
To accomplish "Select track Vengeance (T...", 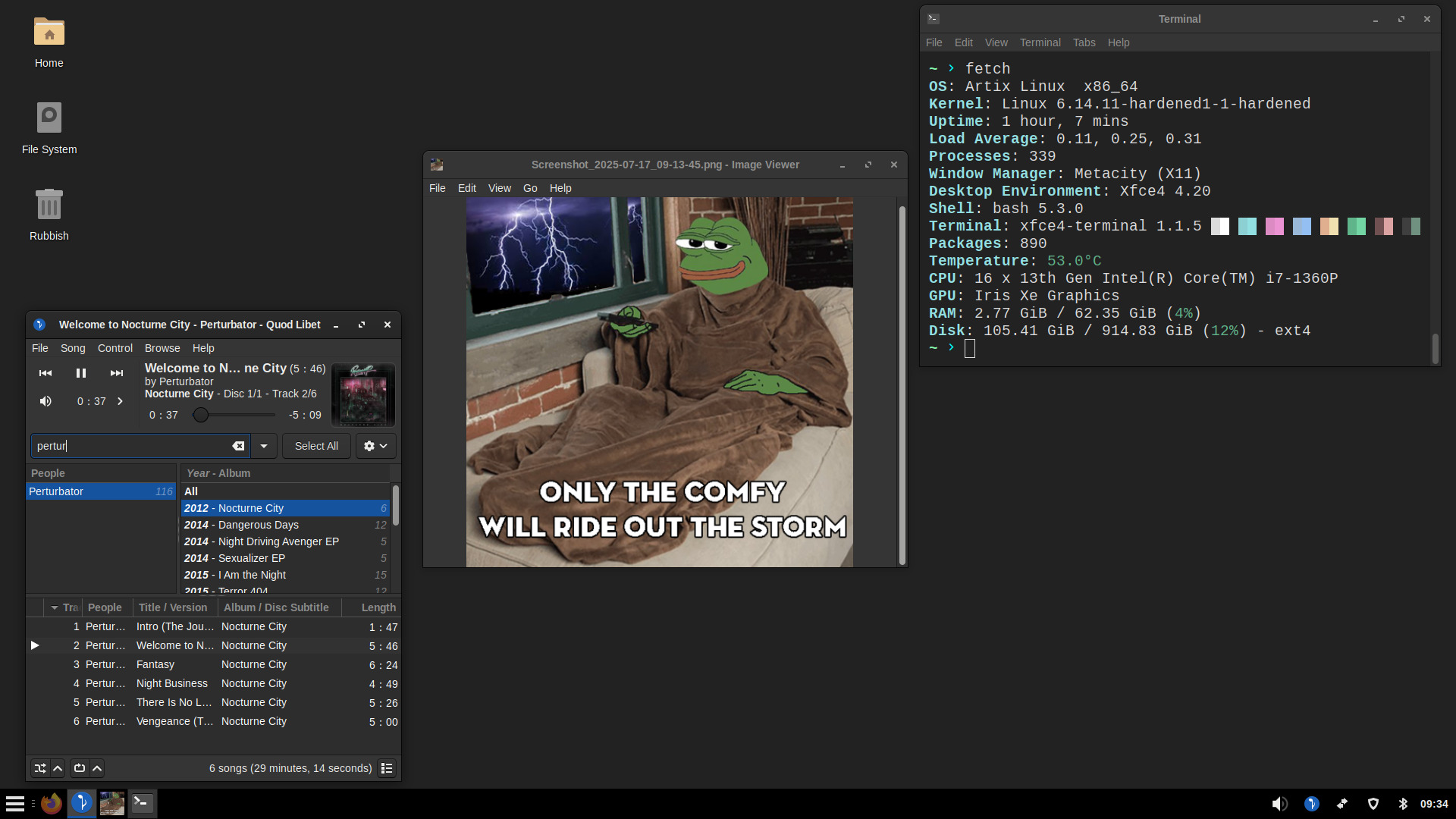I will 213,721.
